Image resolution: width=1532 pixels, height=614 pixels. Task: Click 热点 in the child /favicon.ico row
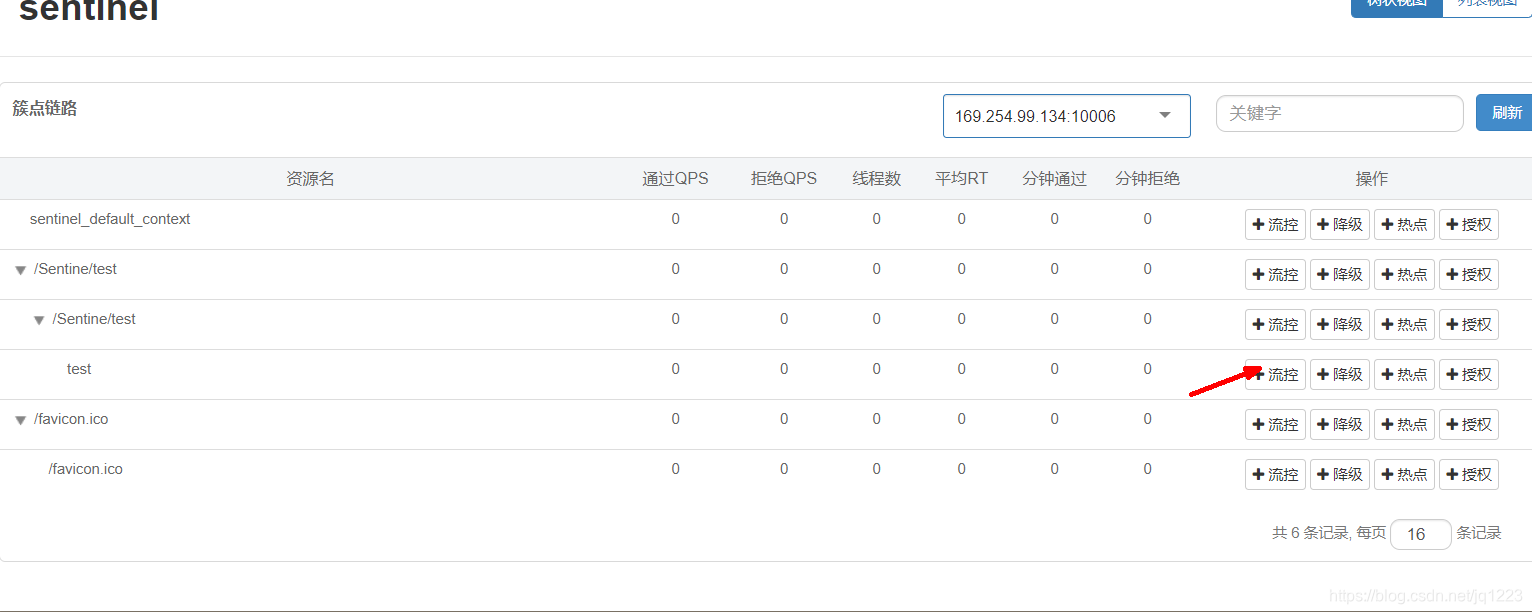pyautogui.click(x=1404, y=475)
